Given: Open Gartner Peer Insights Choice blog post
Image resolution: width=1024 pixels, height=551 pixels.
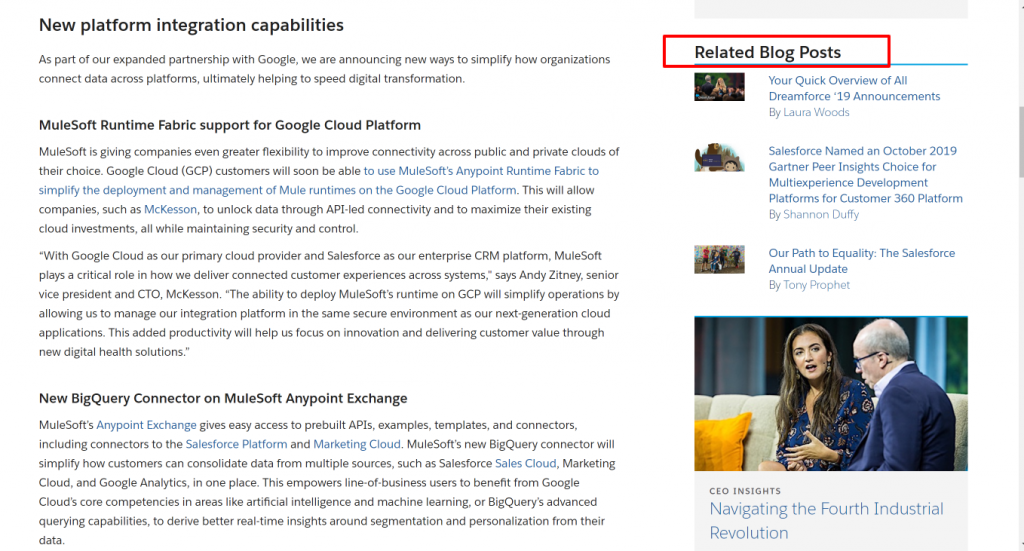Looking at the screenshot, I should click(864, 174).
